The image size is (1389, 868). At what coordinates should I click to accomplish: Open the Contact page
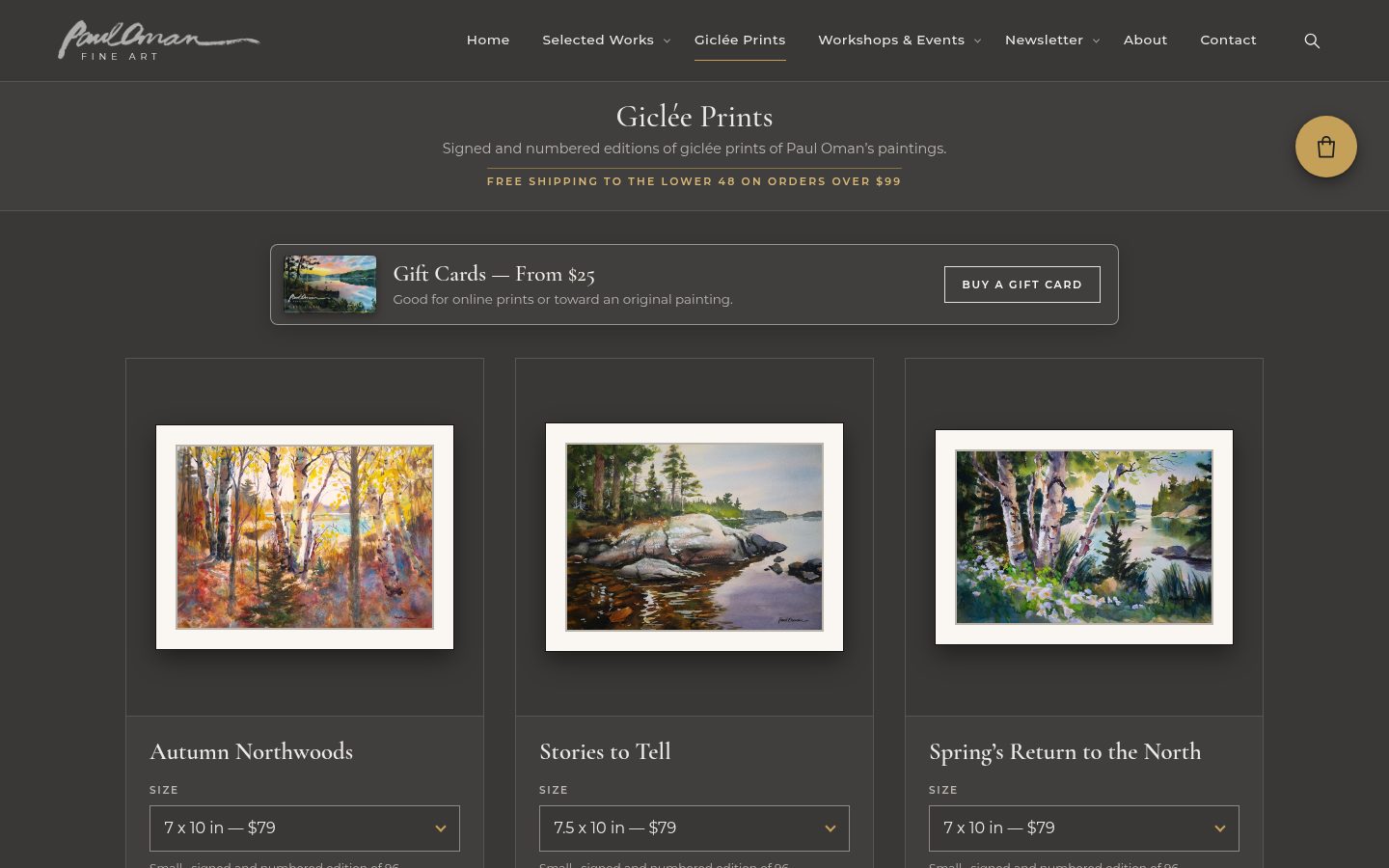click(1228, 41)
